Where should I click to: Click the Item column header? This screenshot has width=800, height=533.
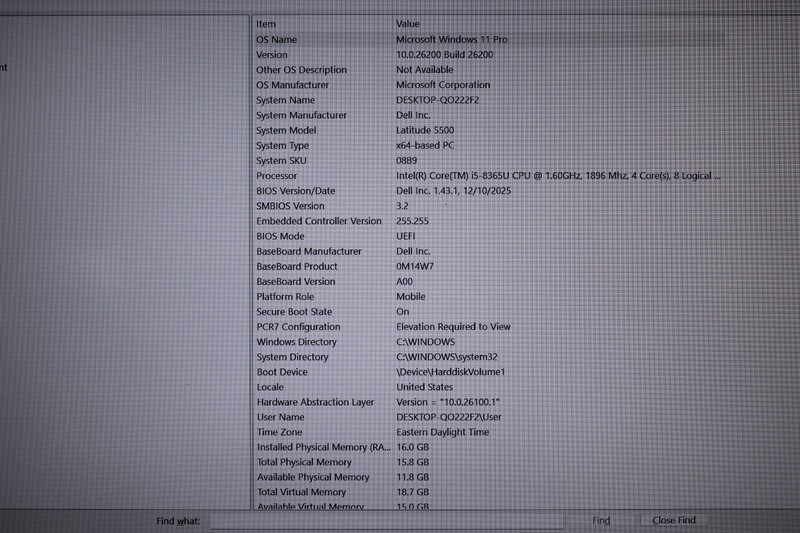(266, 24)
